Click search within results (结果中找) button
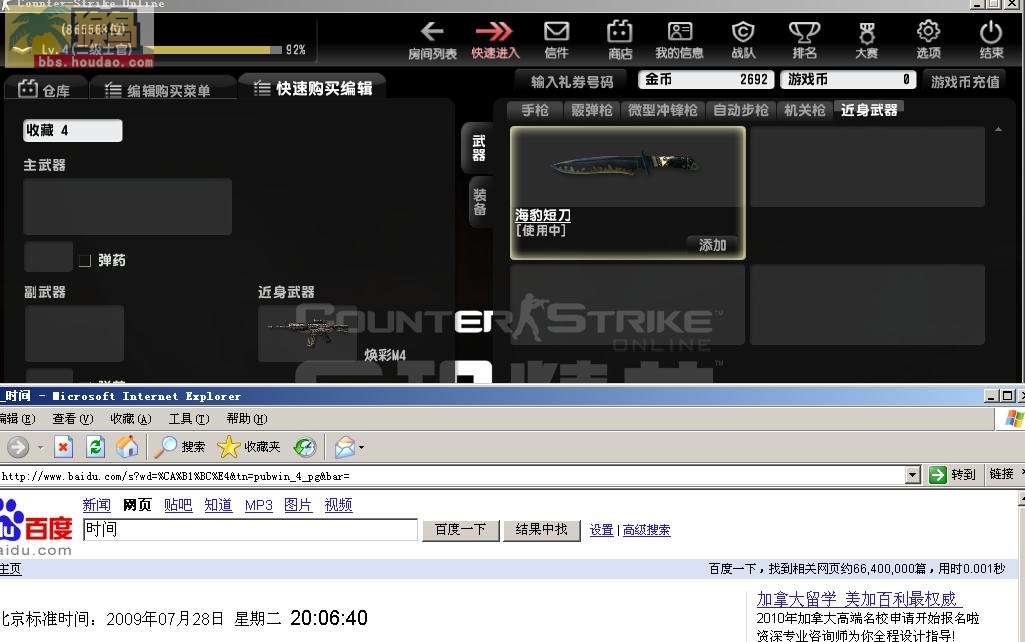 [x=541, y=530]
